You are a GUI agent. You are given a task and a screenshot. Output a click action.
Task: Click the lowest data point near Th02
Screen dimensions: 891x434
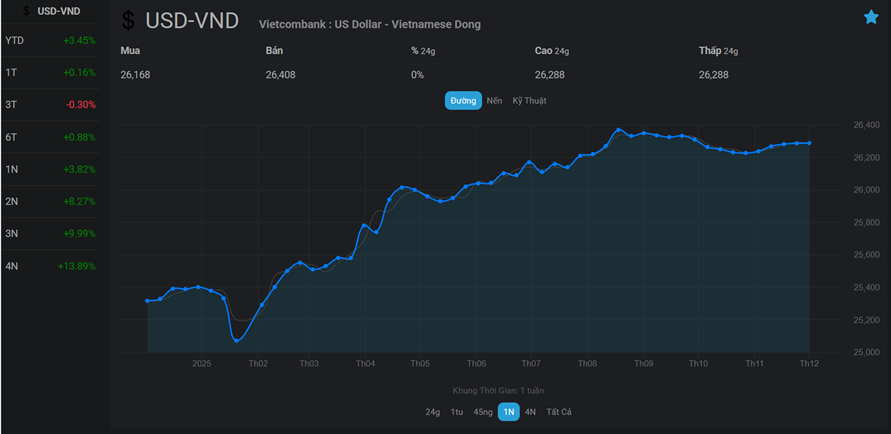click(237, 340)
